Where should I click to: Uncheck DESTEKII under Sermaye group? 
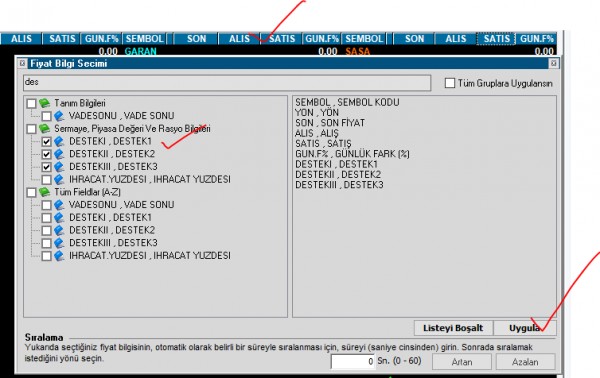46,154
